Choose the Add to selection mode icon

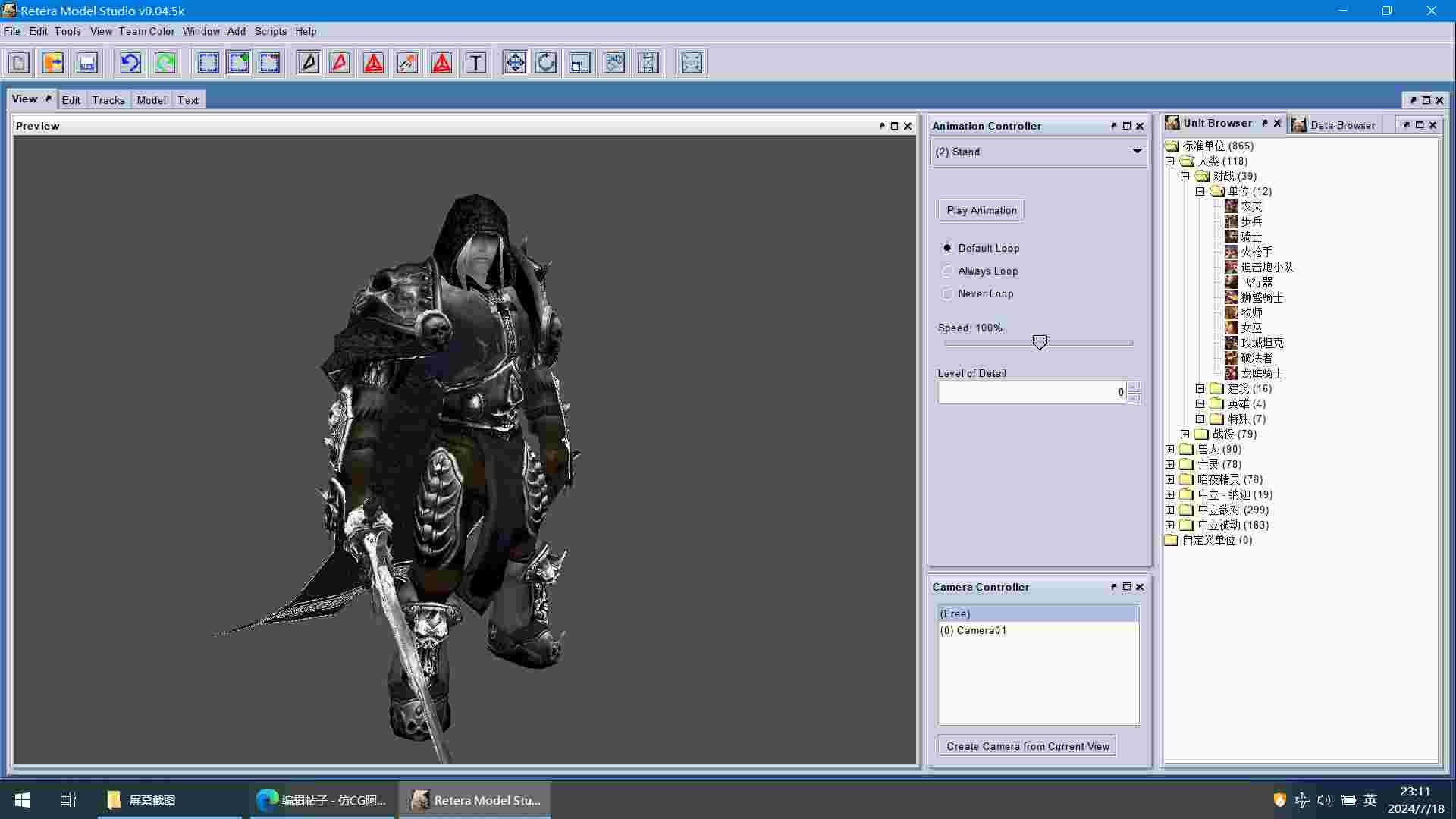point(239,62)
